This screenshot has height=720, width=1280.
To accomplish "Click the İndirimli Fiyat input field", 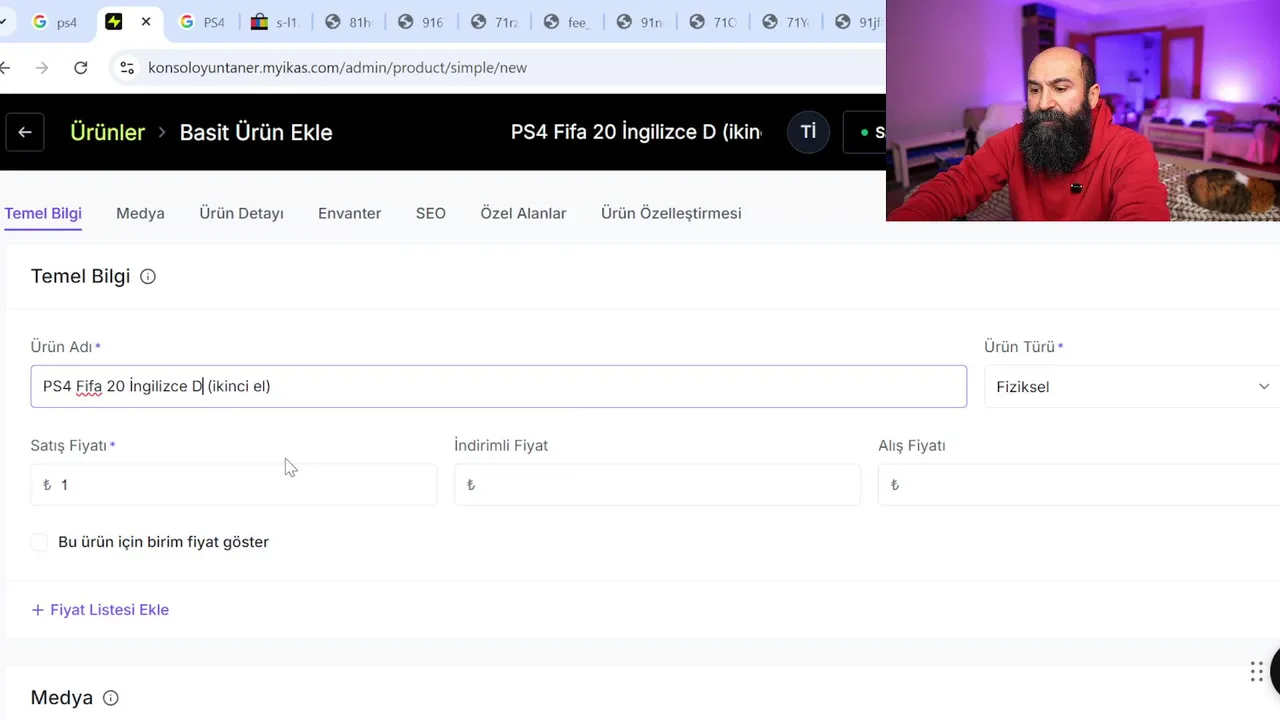I will [657, 485].
